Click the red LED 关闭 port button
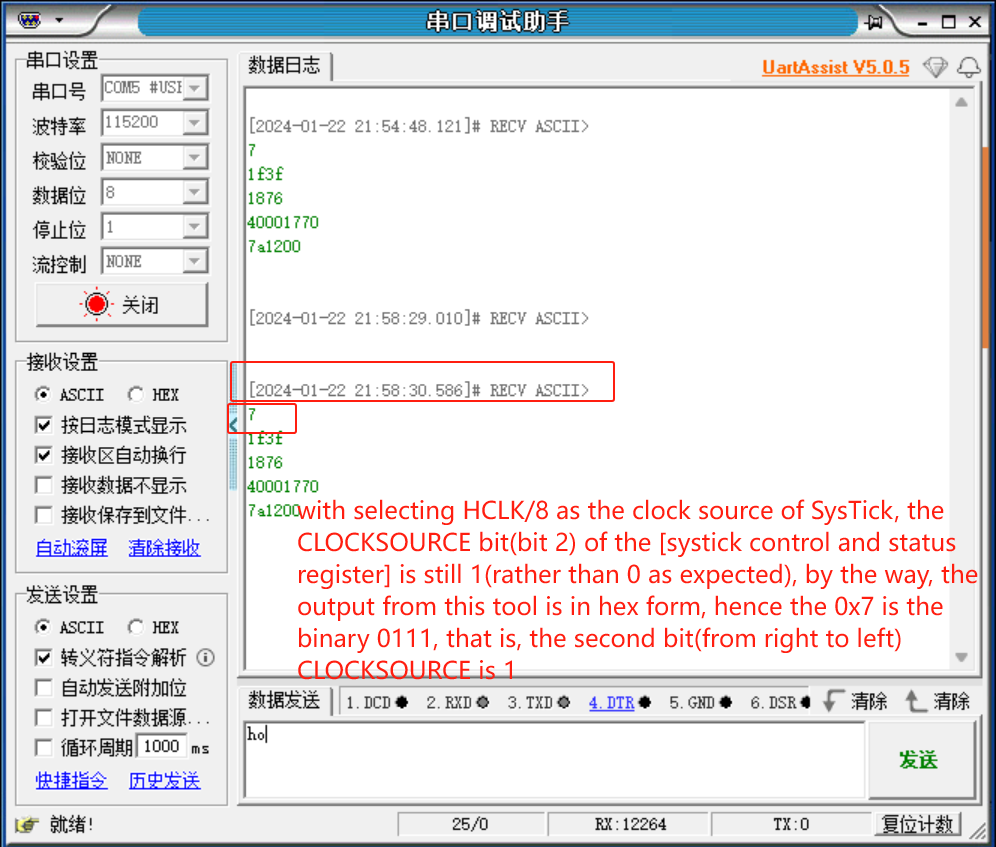 click(122, 304)
